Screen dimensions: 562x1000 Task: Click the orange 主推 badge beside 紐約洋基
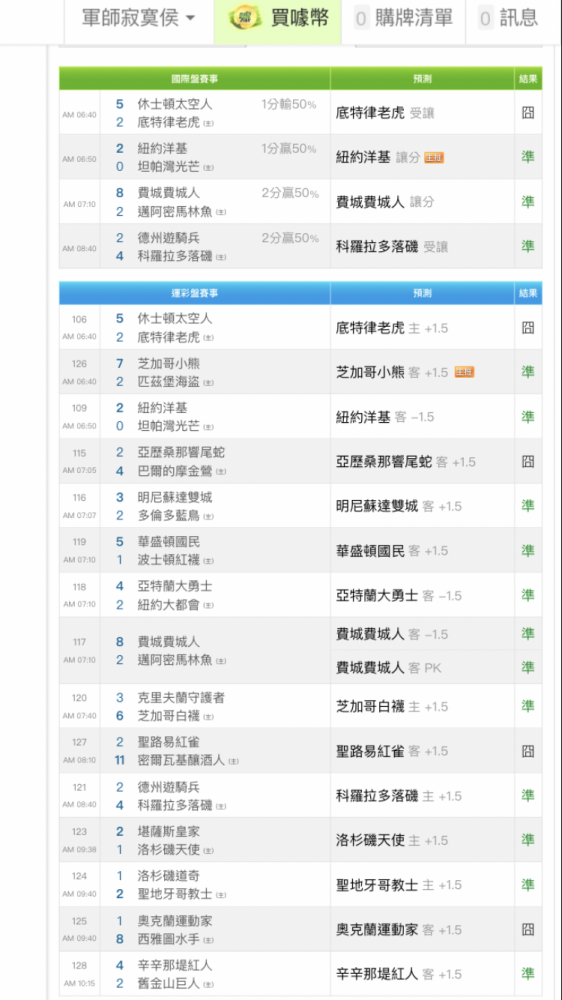[434, 158]
